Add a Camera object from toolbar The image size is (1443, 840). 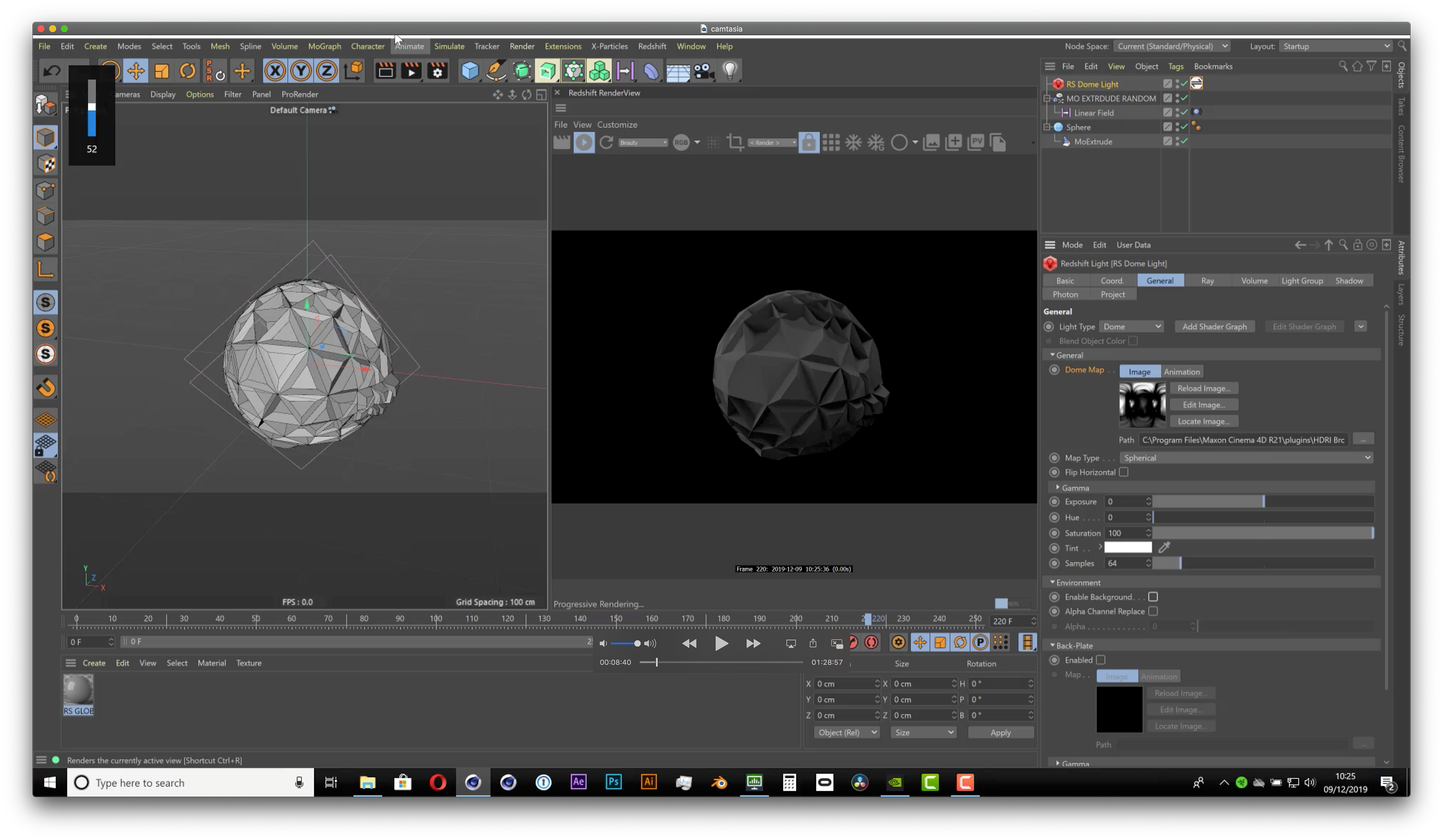click(x=704, y=71)
